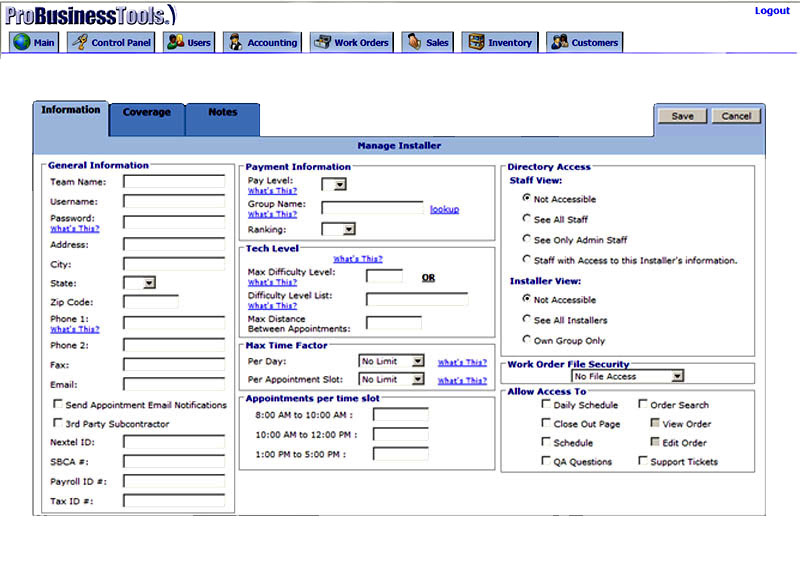Expand the Ranking dropdown
Screen dimensions: 800x588
point(338,229)
